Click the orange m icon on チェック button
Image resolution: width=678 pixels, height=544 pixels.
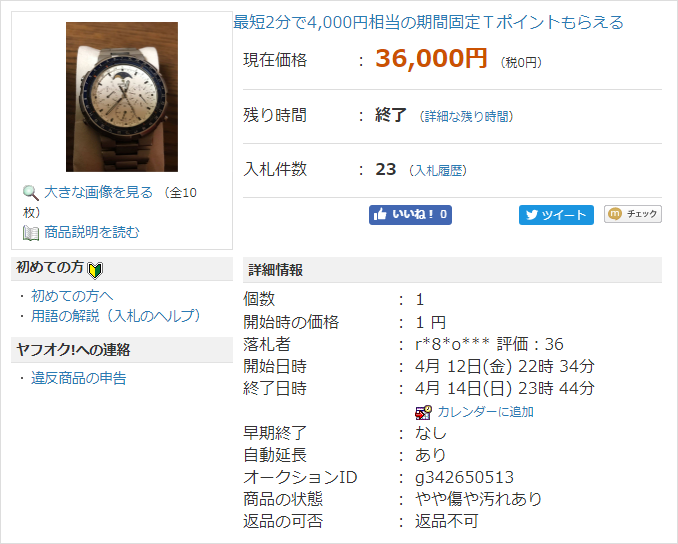614,214
